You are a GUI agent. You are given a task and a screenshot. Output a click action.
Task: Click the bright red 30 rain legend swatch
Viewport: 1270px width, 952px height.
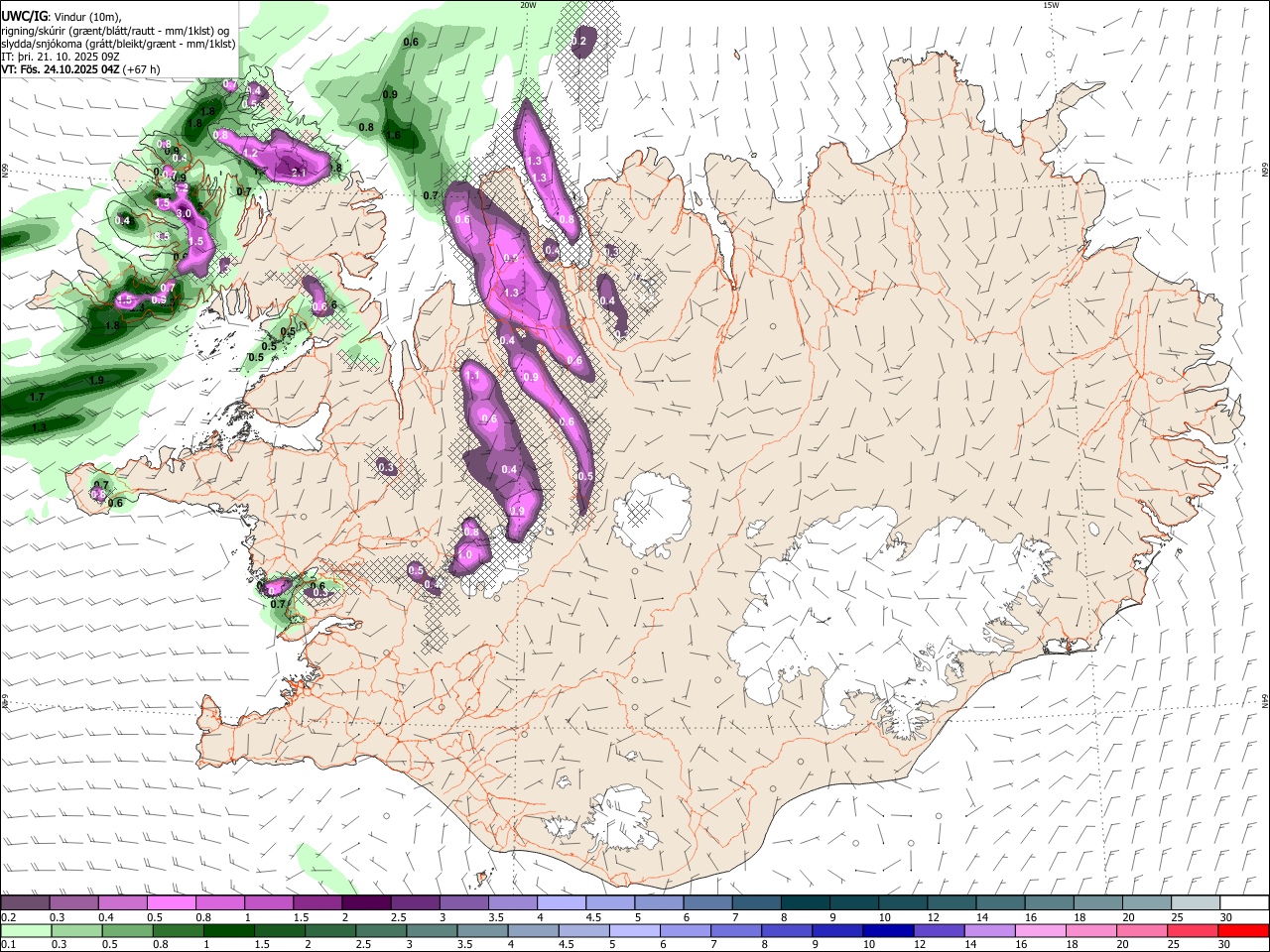point(1242,930)
